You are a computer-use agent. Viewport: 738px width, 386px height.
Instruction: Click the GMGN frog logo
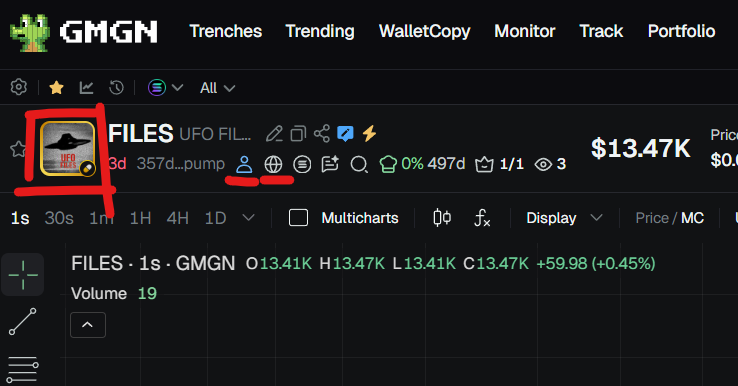[x=30, y=32]
